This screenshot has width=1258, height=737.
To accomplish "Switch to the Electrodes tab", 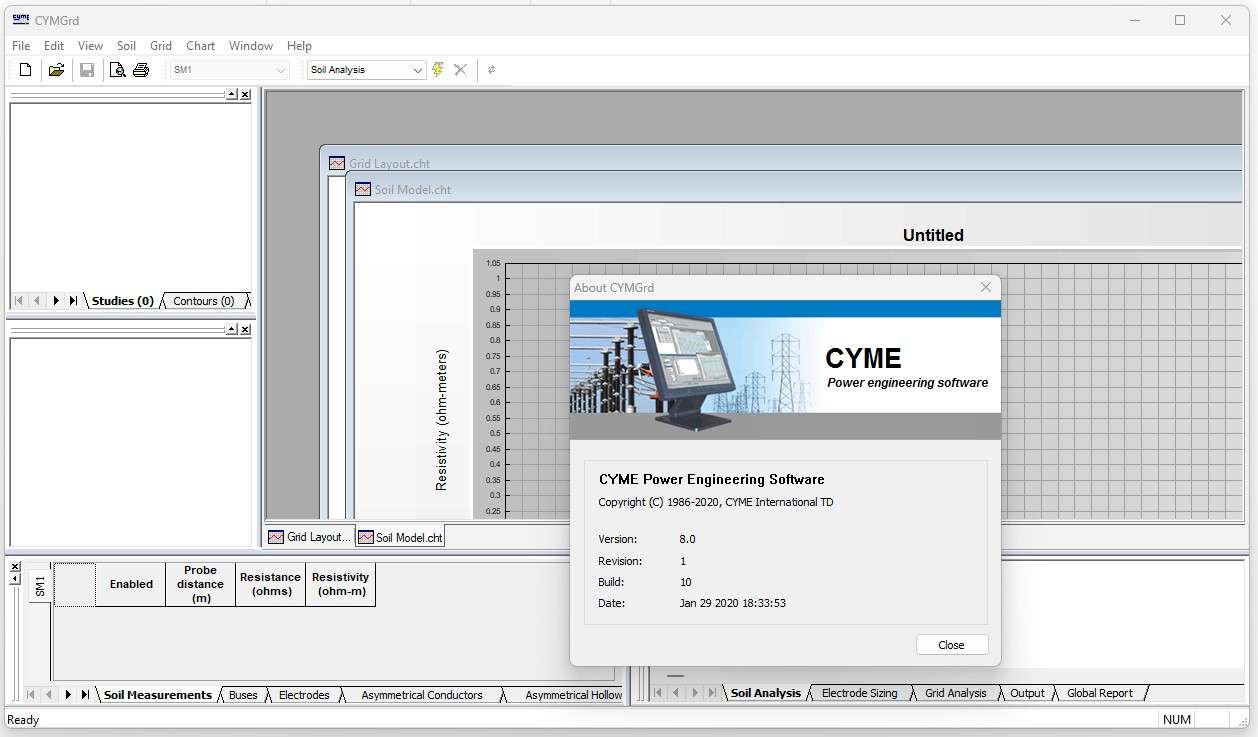I will tap(304, 695).
